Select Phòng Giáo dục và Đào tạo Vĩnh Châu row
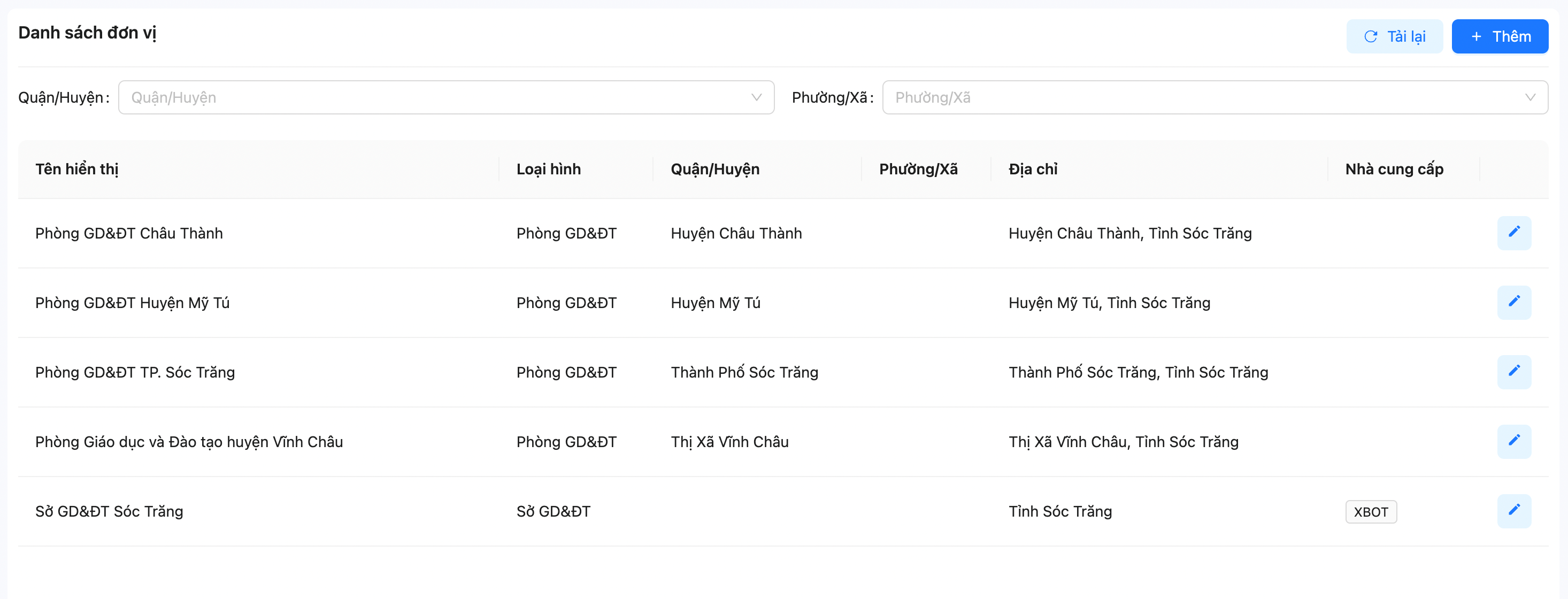The height and width of the screenshot is (599, 1568). [x=189, y=441]
